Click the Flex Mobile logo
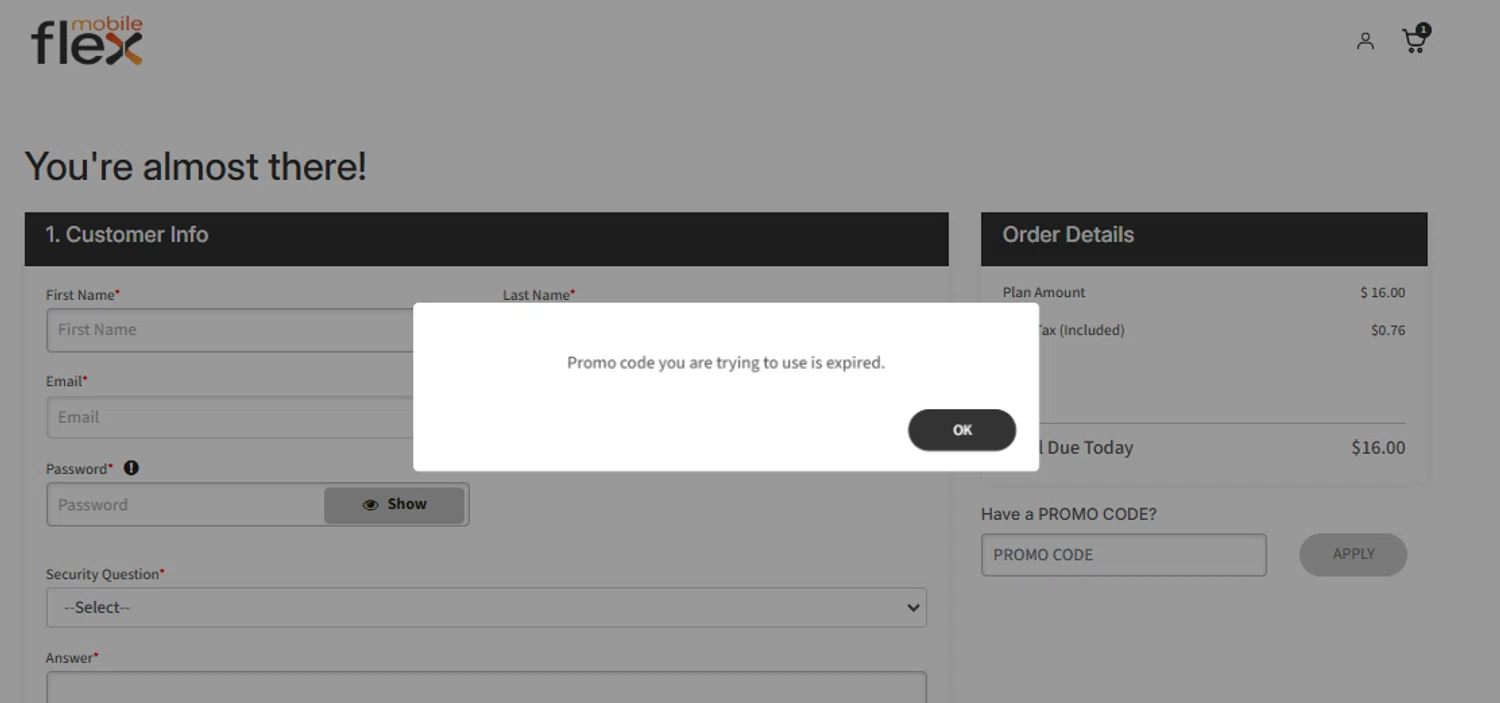 click(87, 42)
